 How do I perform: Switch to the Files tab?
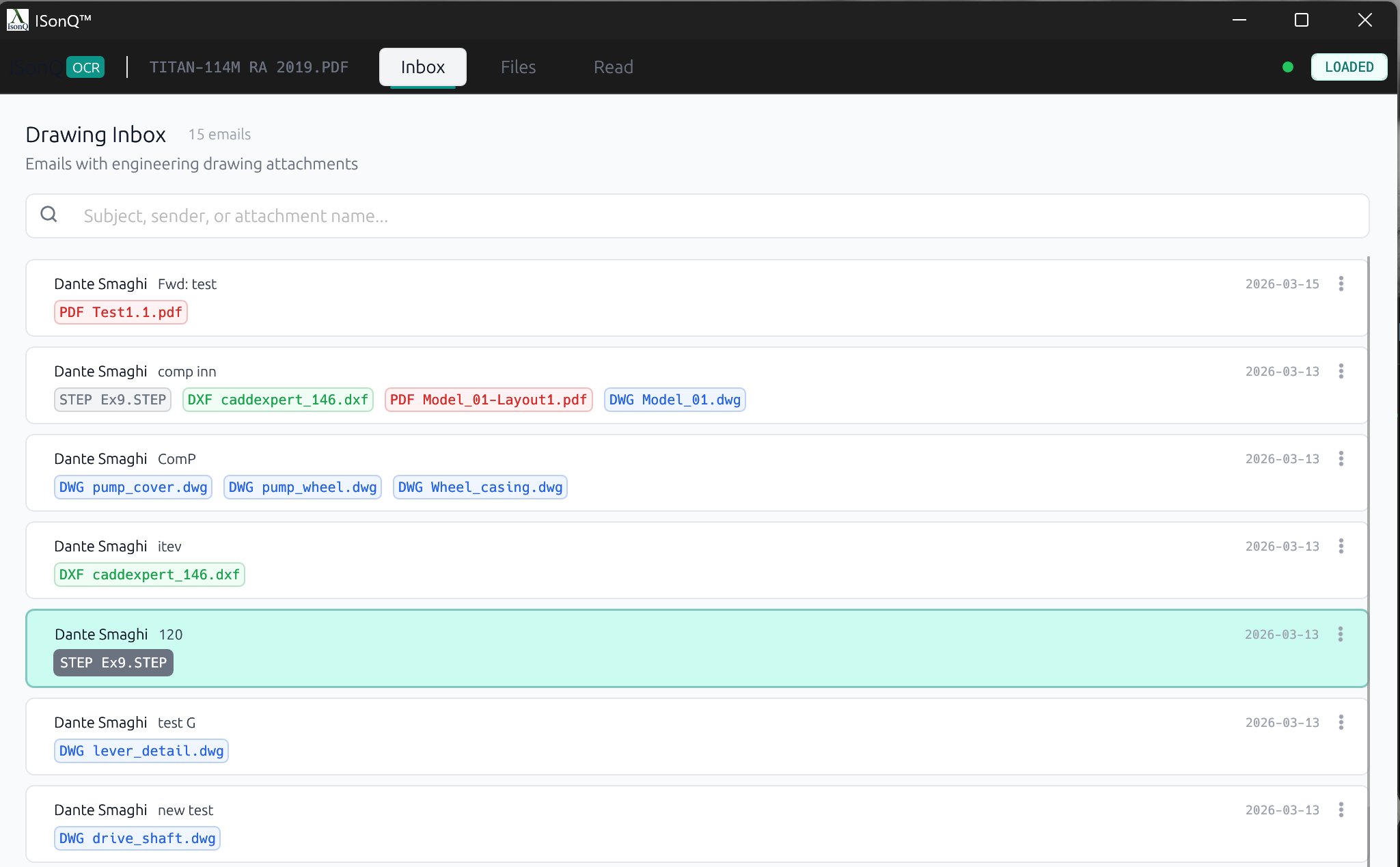click(518, 67)
